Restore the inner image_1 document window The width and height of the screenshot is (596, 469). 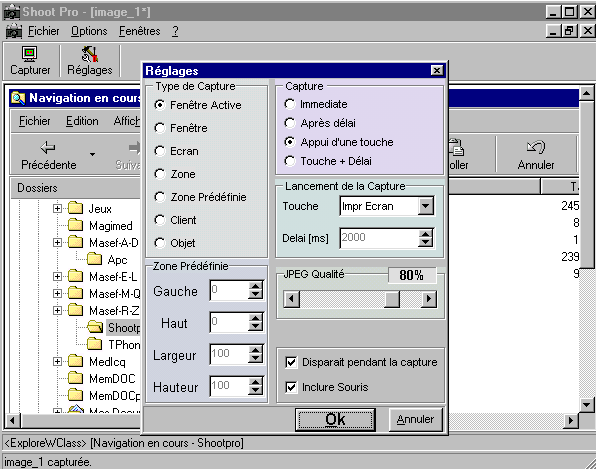click(x=569, y=30)
